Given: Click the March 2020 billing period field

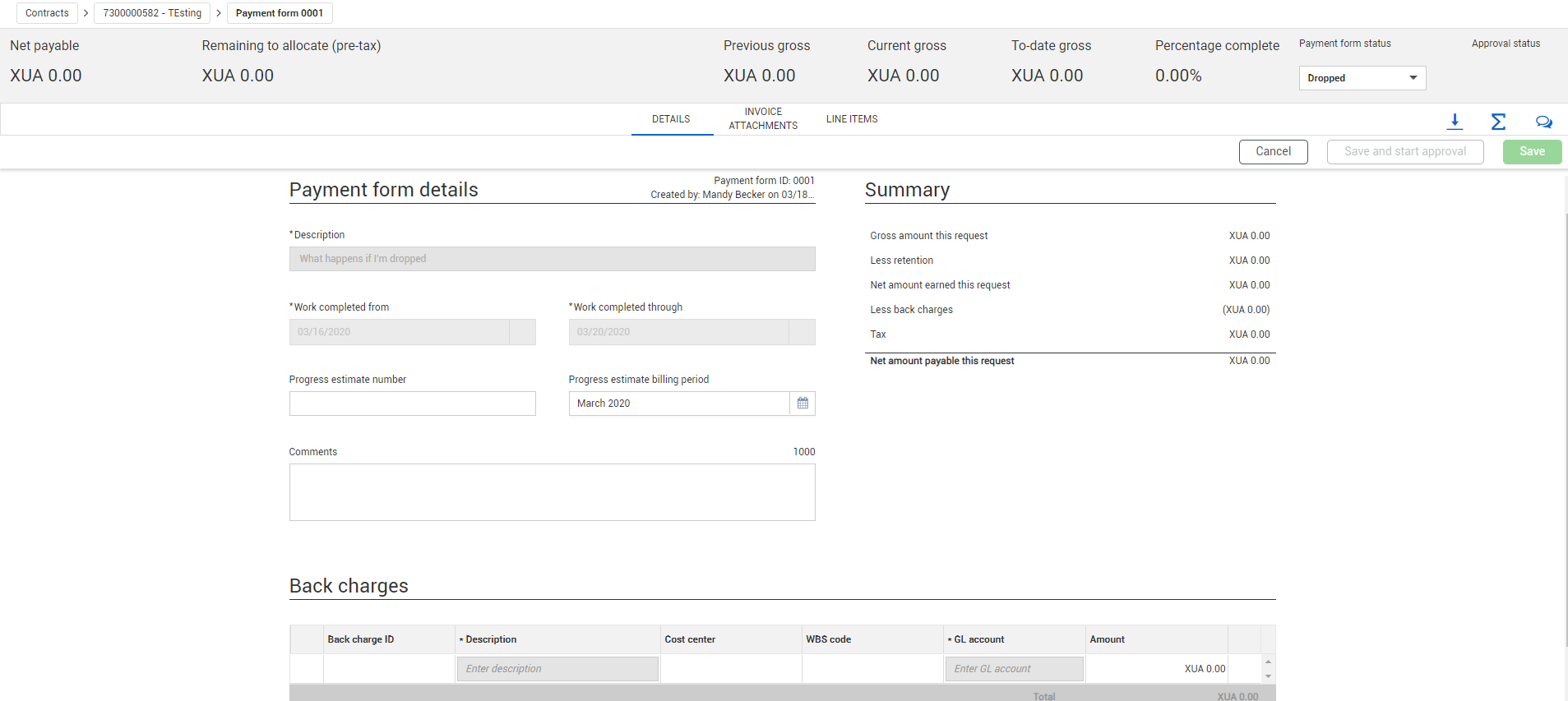Looking at the screenshot, I should coord(678,404).
